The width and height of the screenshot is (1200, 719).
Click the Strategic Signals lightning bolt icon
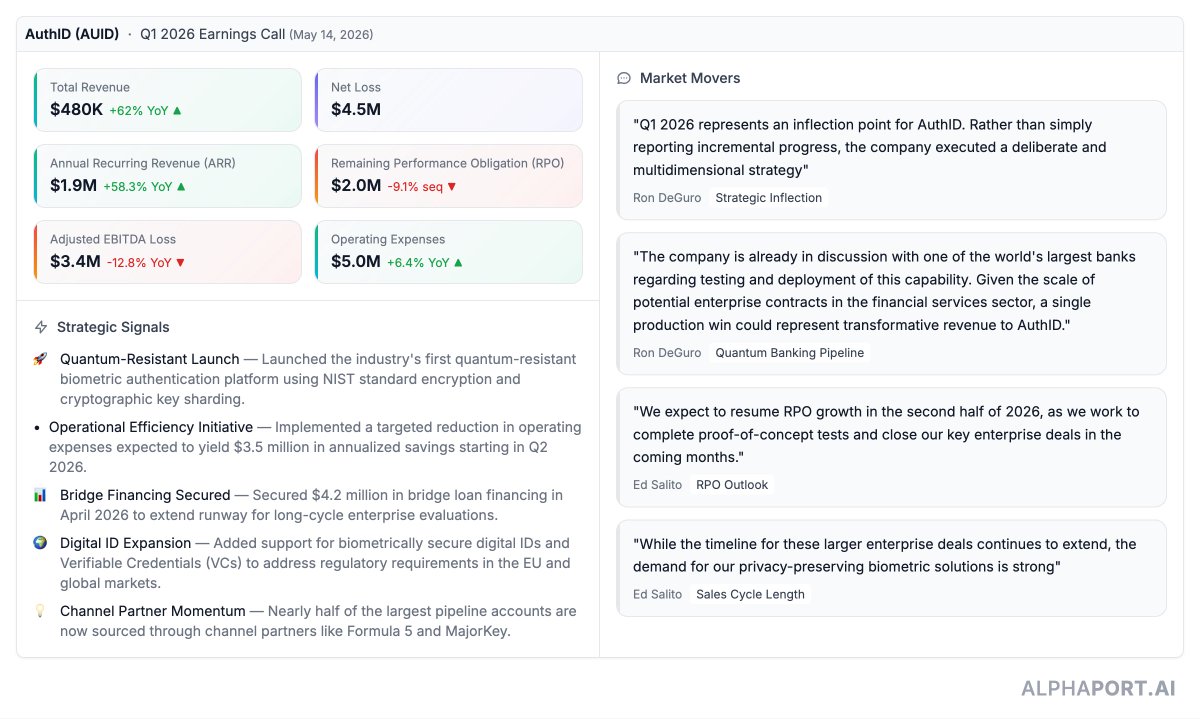[41, 327]
